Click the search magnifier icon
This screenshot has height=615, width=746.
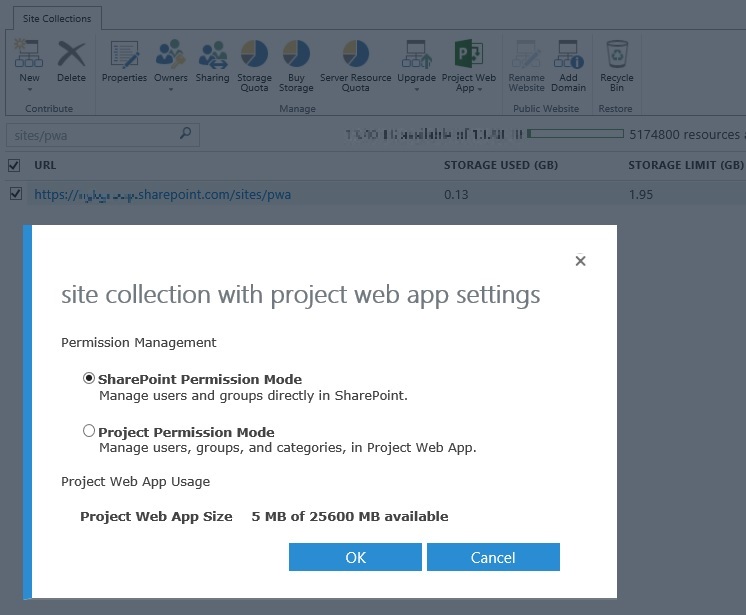point(186,133)
